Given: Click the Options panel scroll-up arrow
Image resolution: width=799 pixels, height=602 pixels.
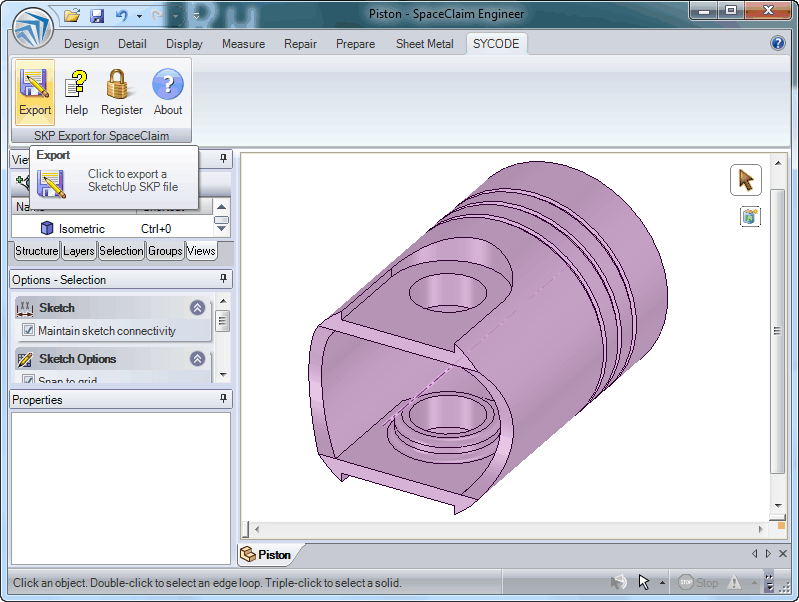Looking at the screenshot, I should tap(223, 301).
